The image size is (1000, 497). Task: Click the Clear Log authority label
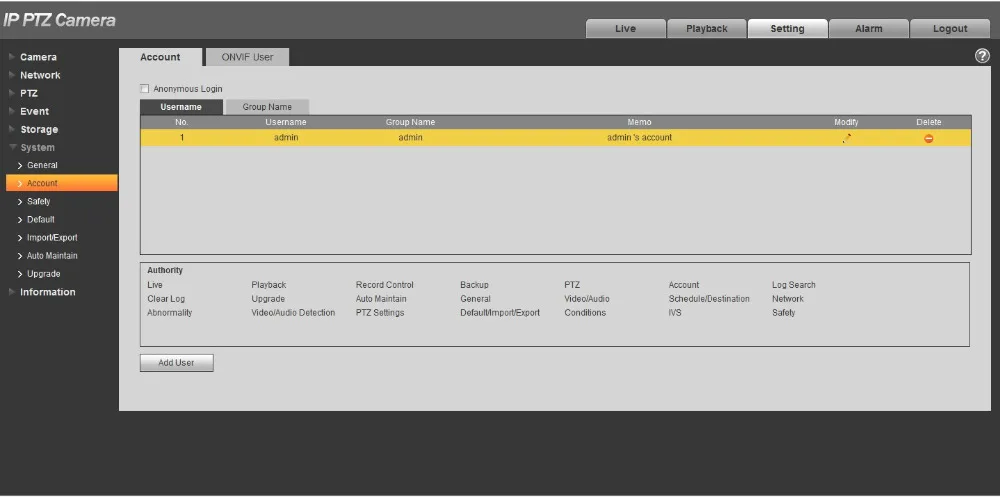coord(166,299)
